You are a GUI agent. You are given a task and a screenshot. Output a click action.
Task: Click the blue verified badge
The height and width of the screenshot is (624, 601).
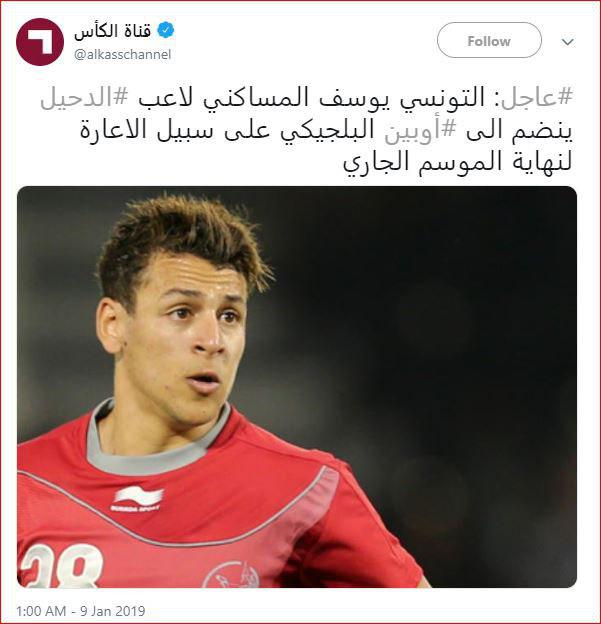[166, 30]
